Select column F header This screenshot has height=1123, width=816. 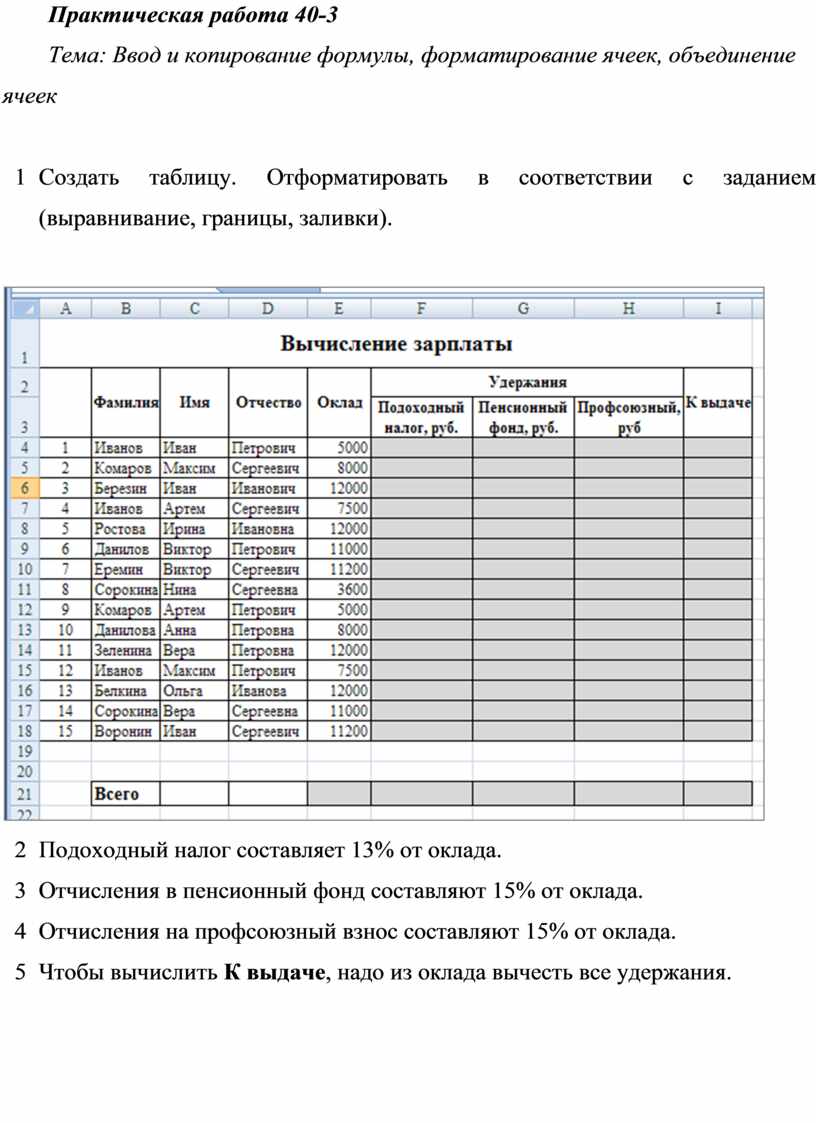point(421,310)
